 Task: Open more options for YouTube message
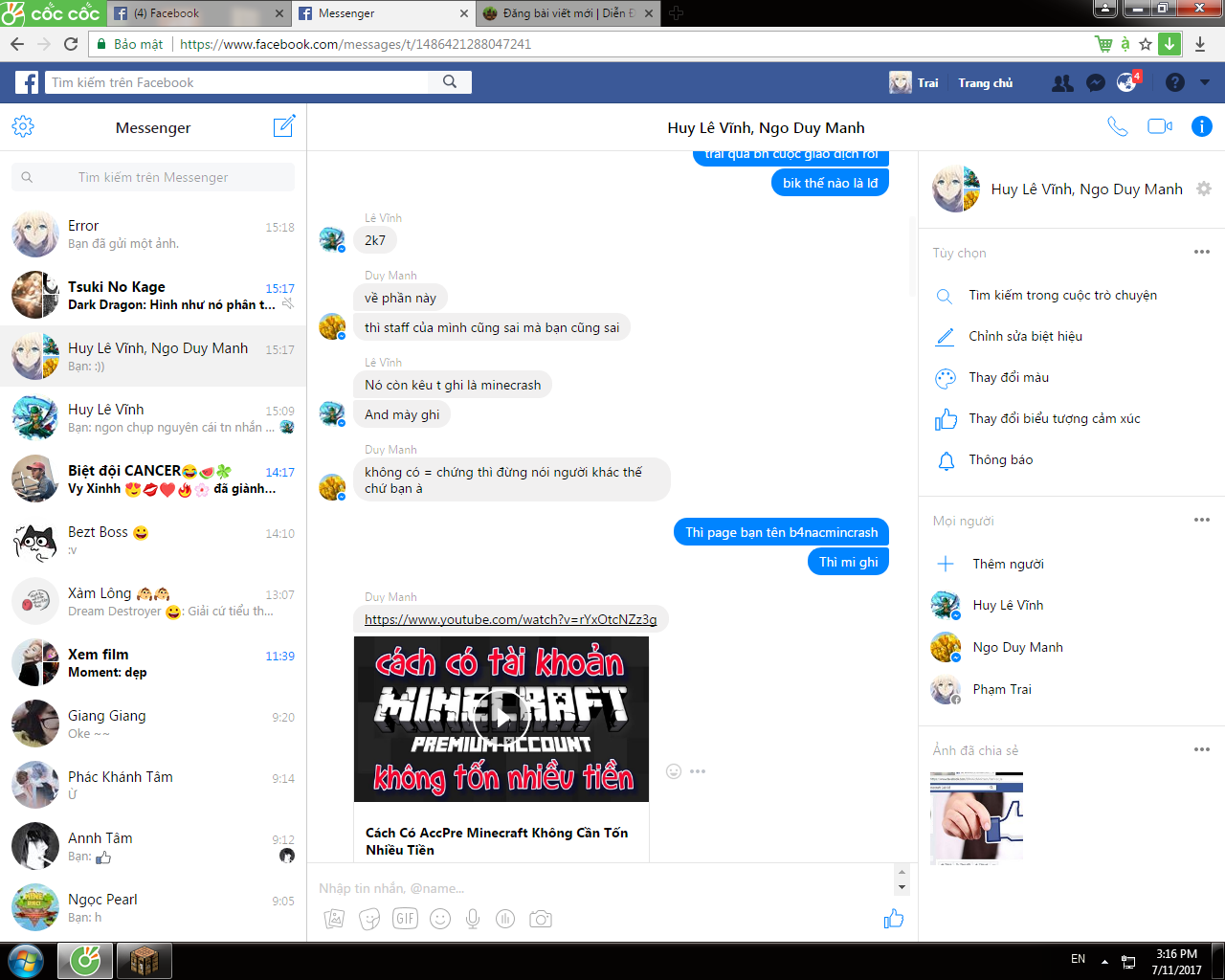(698, 771)
